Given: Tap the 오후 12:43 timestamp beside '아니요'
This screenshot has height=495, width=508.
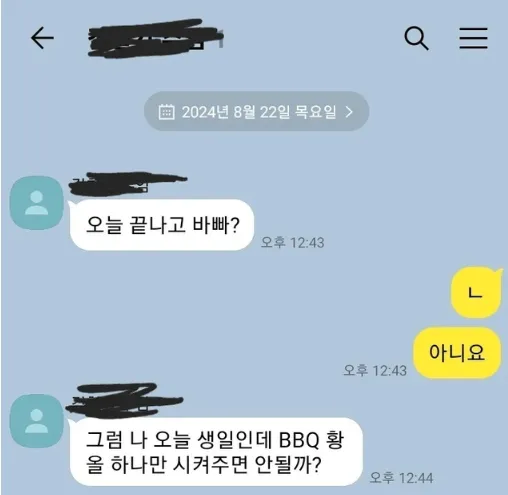Looking at the screenshot, I should coord(375,370).
